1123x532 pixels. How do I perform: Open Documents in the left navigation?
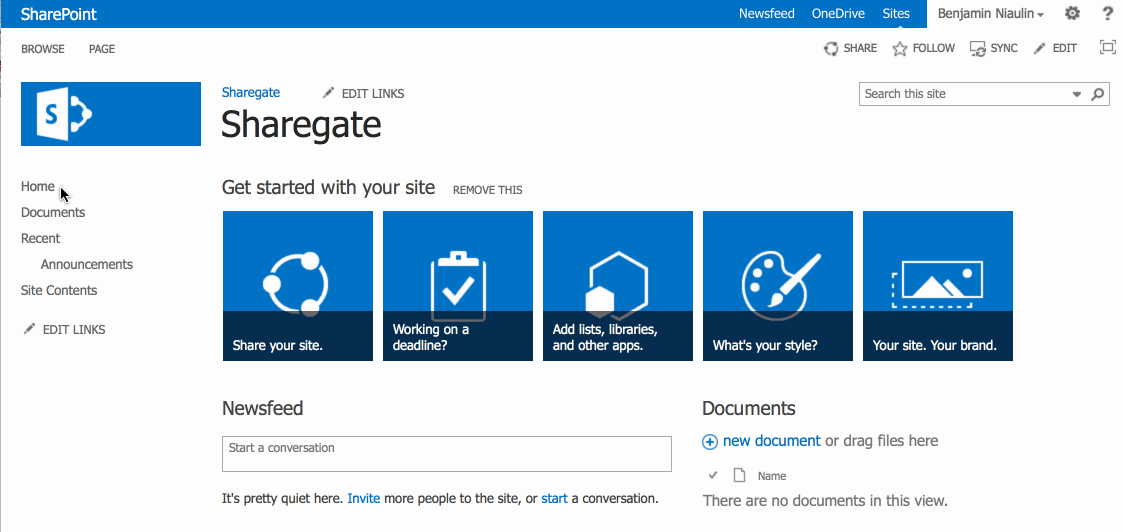53,212
